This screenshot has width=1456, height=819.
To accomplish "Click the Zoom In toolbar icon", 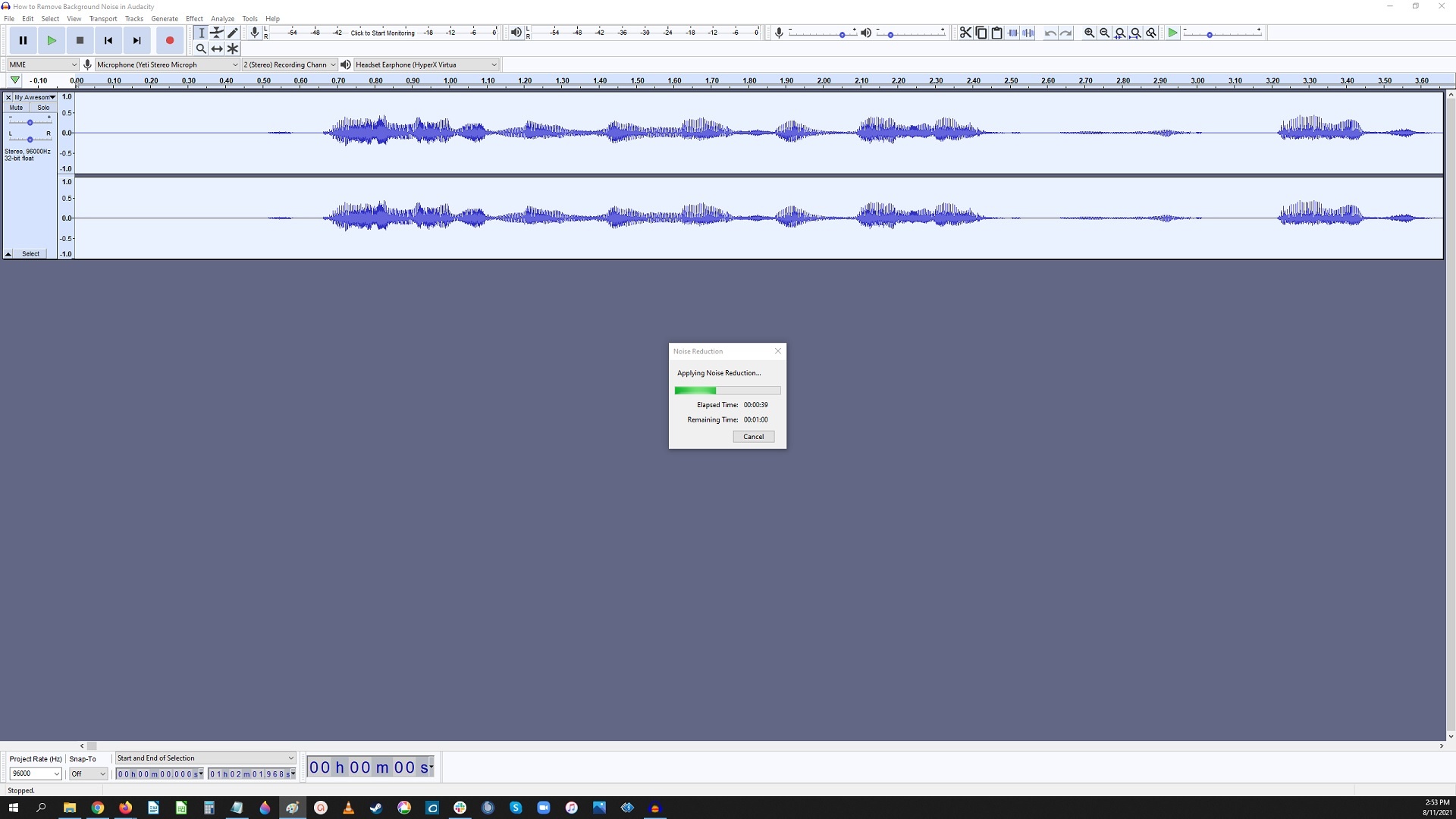I will coord(1088,33).
